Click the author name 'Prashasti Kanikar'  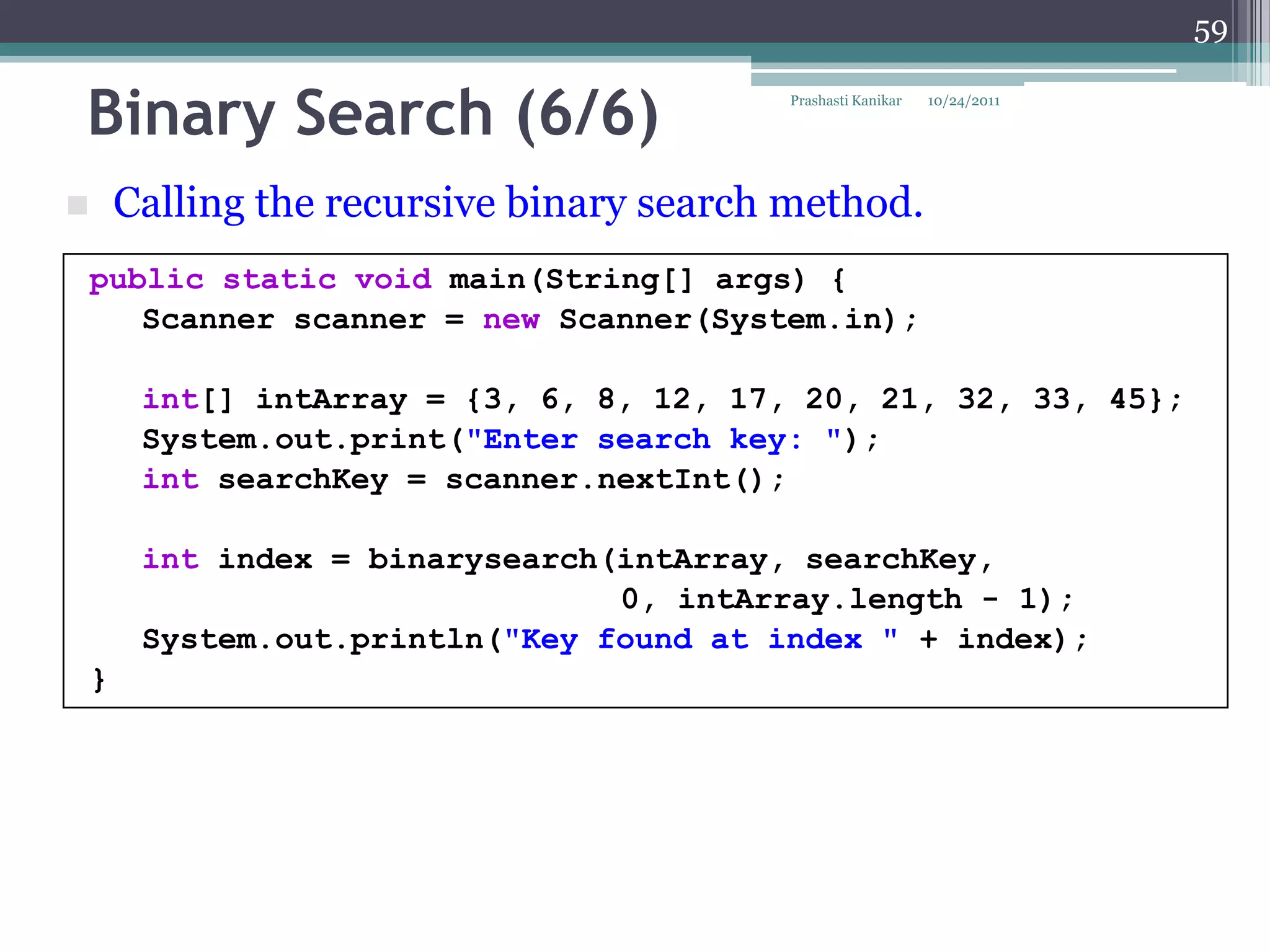[x=845, y=101]
